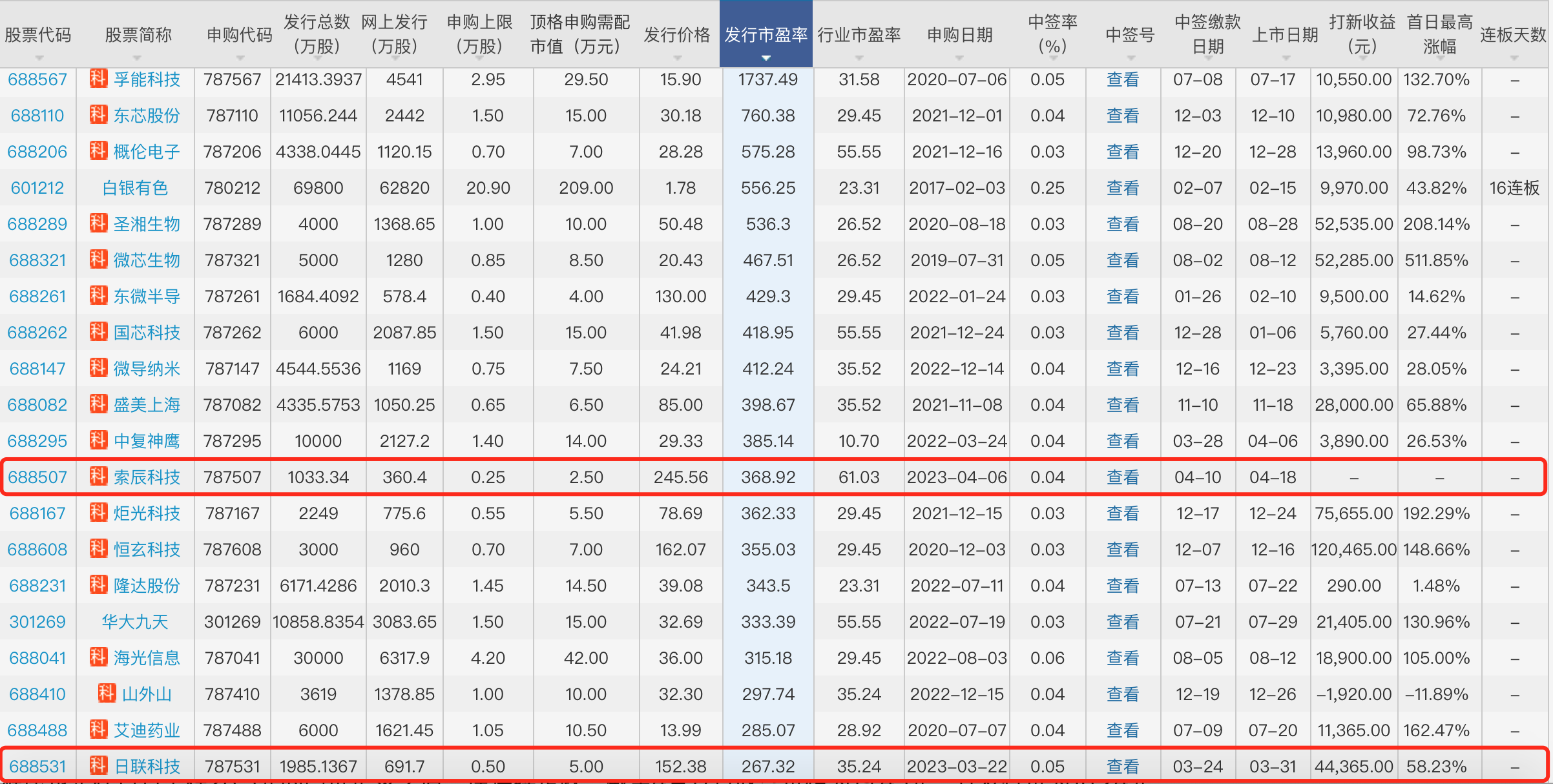Viewport: 1553px width, 784px height.
Task: Sort by 首日最高涨幅 column header
Action: pos(1439,34)
